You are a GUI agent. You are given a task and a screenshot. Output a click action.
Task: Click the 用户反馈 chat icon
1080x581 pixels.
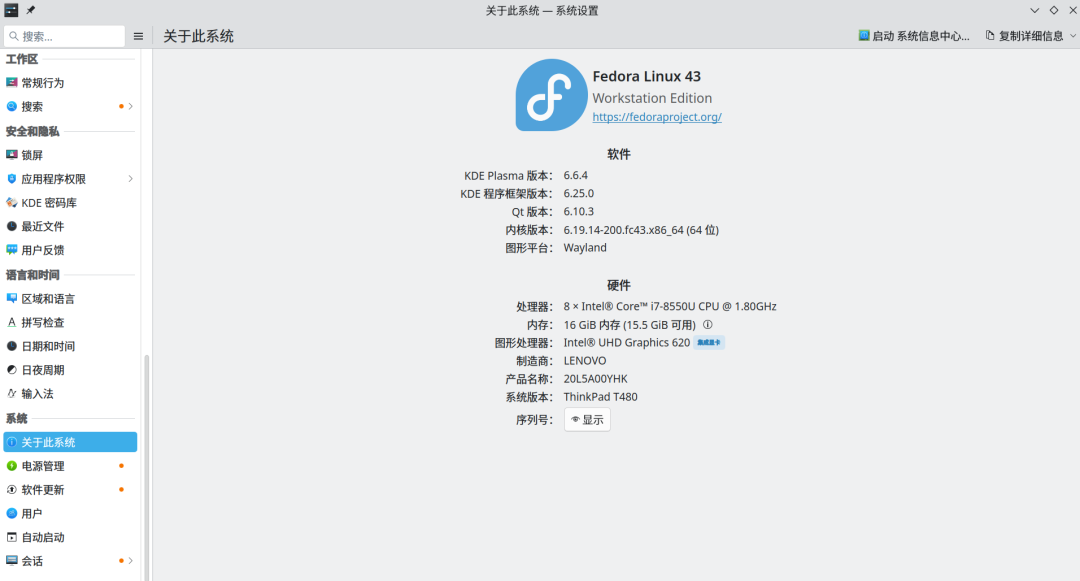tap(12, 250)
